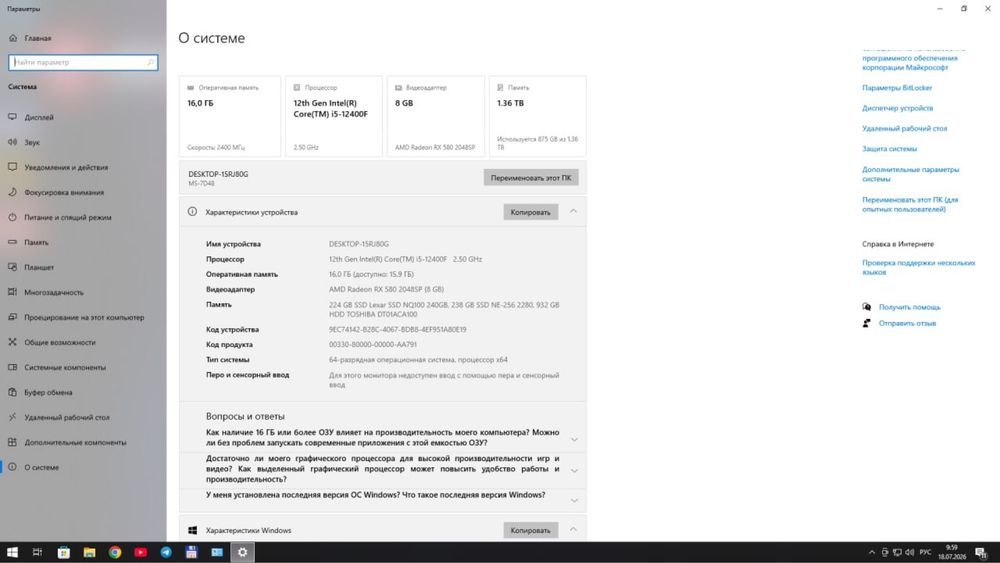Click the Буфер обмена clipboard icon

click(13, 392)
